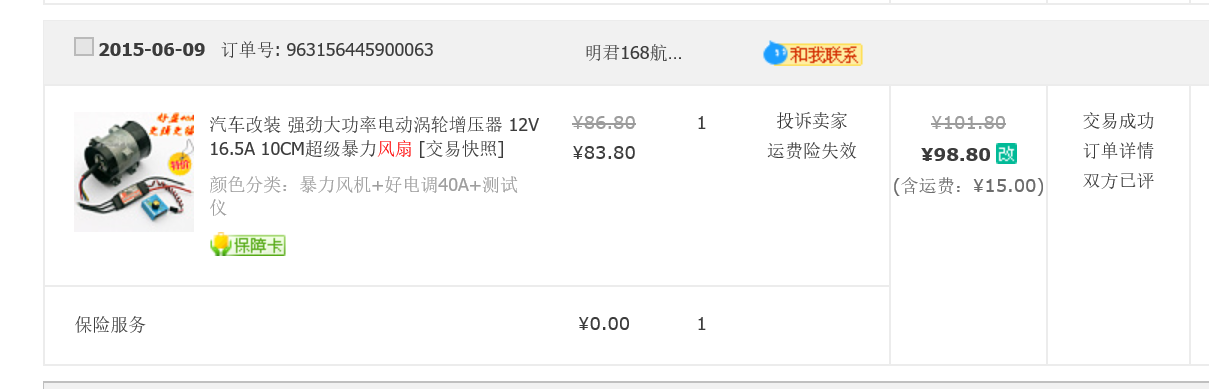The width and height of the screenshot is (1209, 389).
Task: View the 交易快照 trade snapshot
Action: coord(461,150)
